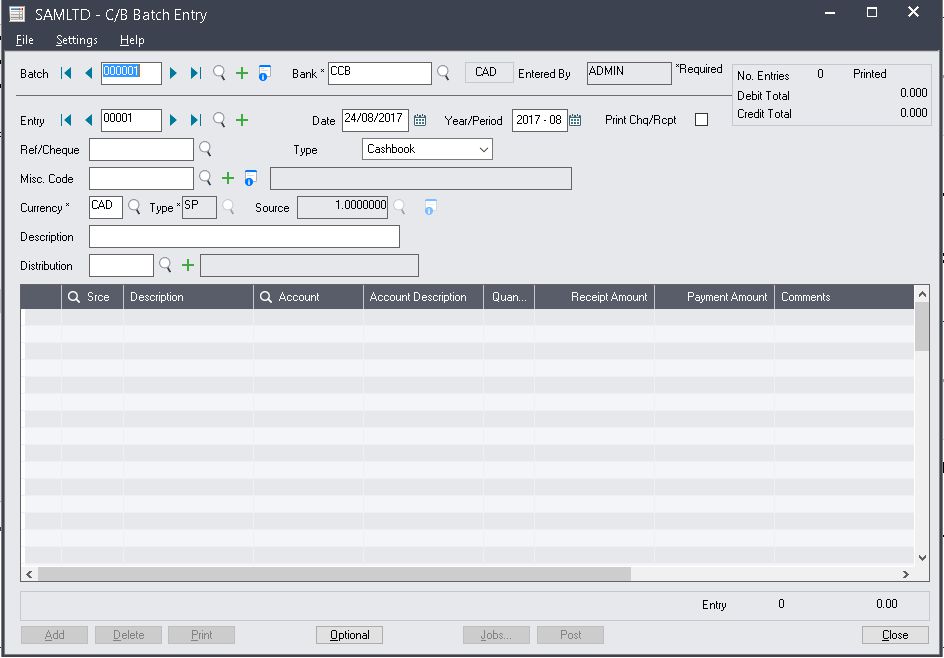Open the Source rate finder magnifier
944x658 pixels.
[x=399, y=207]
